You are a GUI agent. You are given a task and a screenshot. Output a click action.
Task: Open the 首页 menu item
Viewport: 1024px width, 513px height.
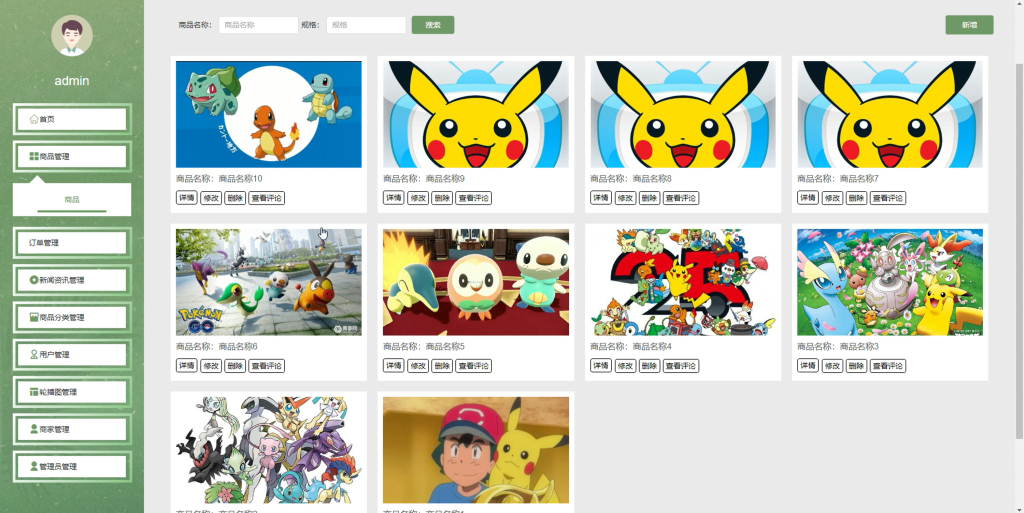pos(72,119)
